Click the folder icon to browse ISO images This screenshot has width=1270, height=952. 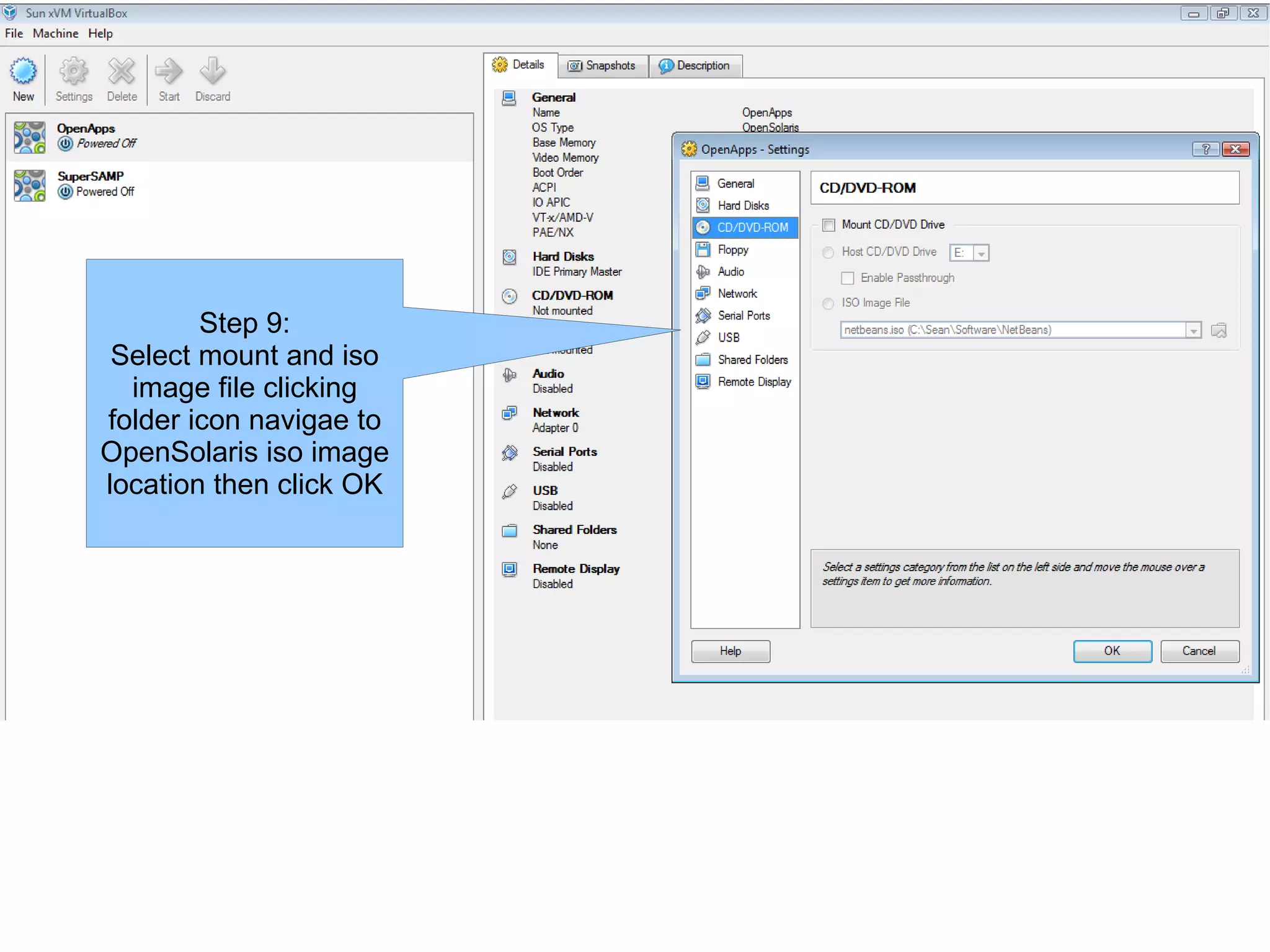click(x=1219, y=331)
